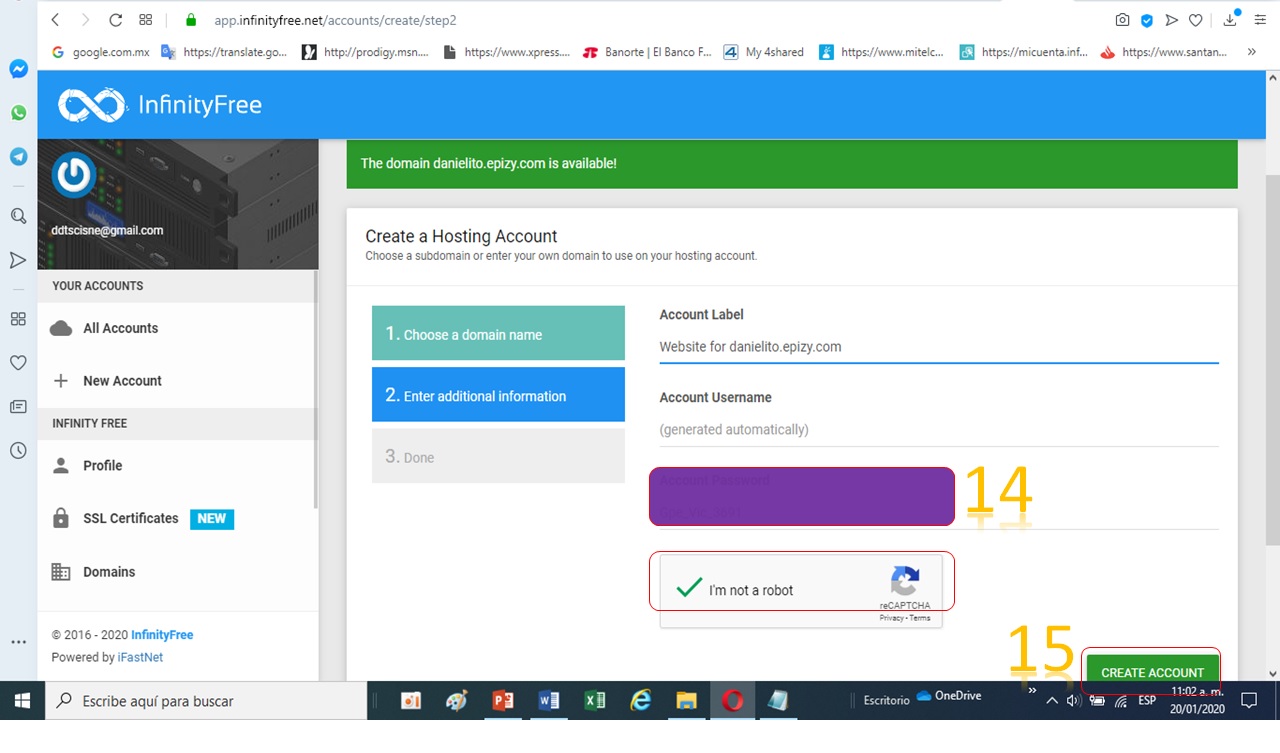Image resolution: width=1280 pixels, height=753 pixels.
Task: Show hidden system tray icons
Action: [1051, 701]
